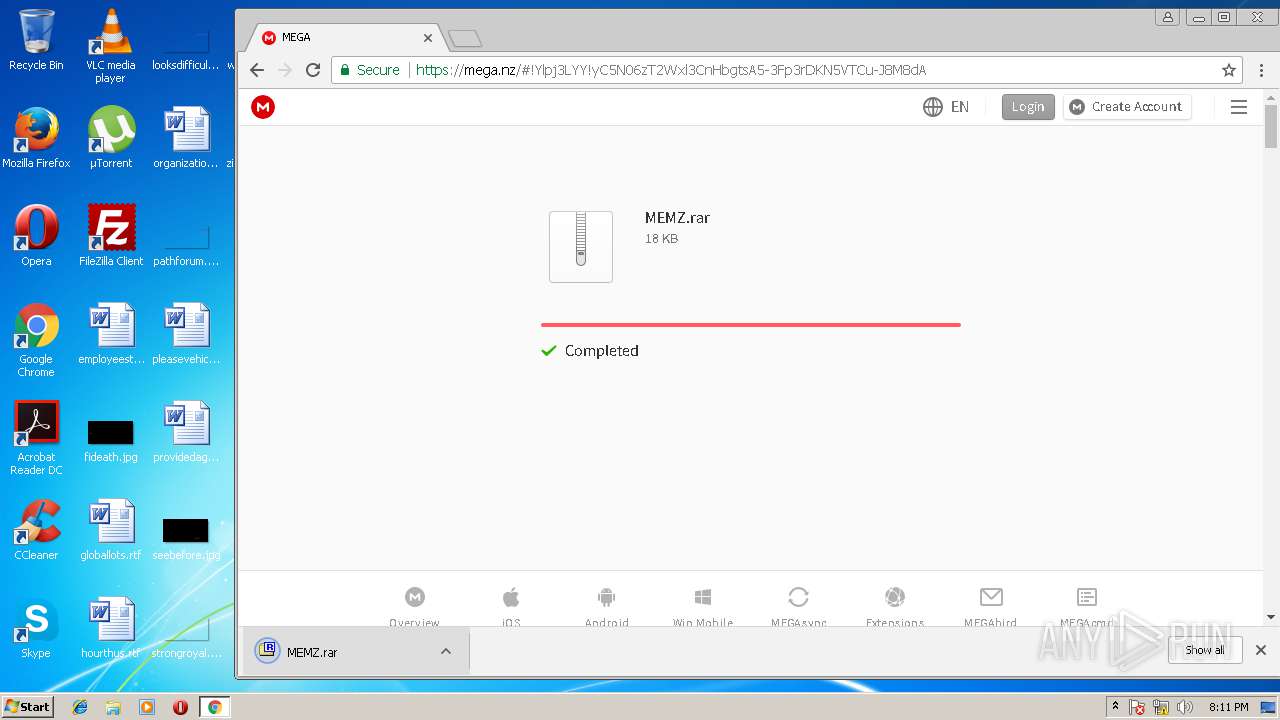Click Secure padlock site info
This screenshot has height=720, width=1280.
click(370, 70)
